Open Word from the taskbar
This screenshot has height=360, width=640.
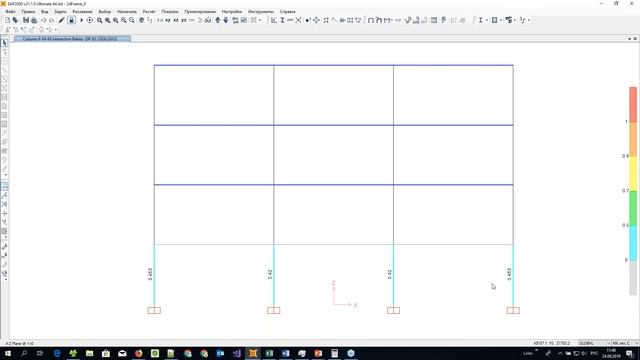pos(285,353)
